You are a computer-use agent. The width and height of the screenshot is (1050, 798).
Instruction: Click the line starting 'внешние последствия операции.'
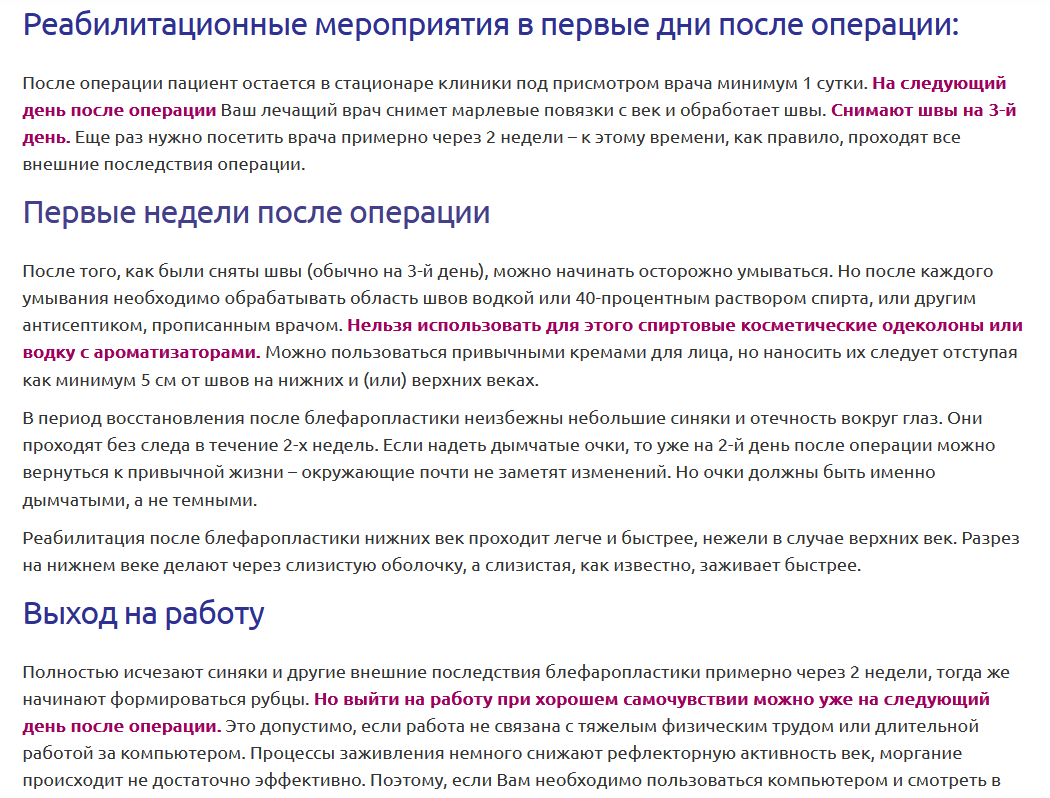(164, 165)
